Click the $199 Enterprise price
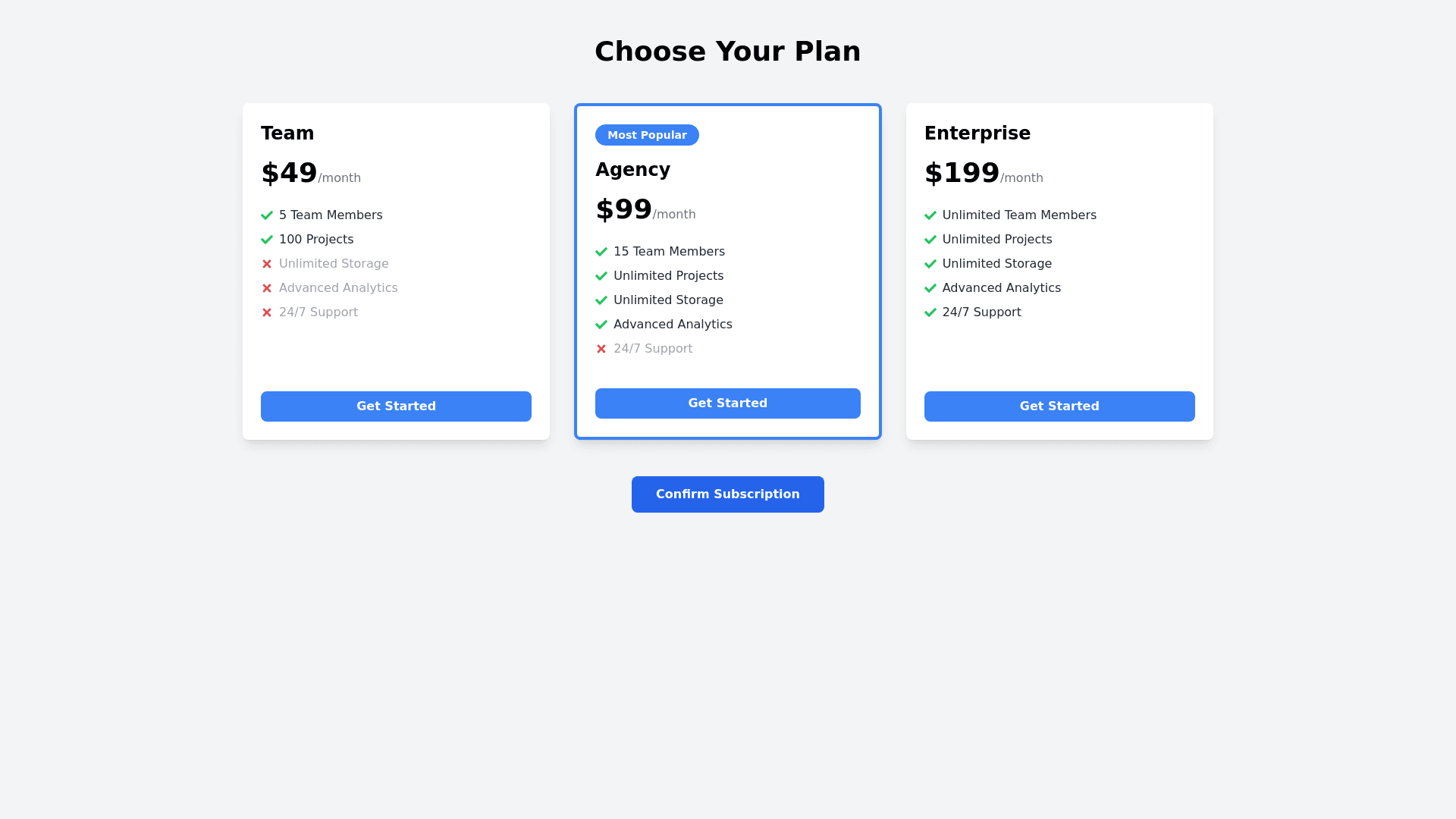1456x819 pixels. point(962,173)
